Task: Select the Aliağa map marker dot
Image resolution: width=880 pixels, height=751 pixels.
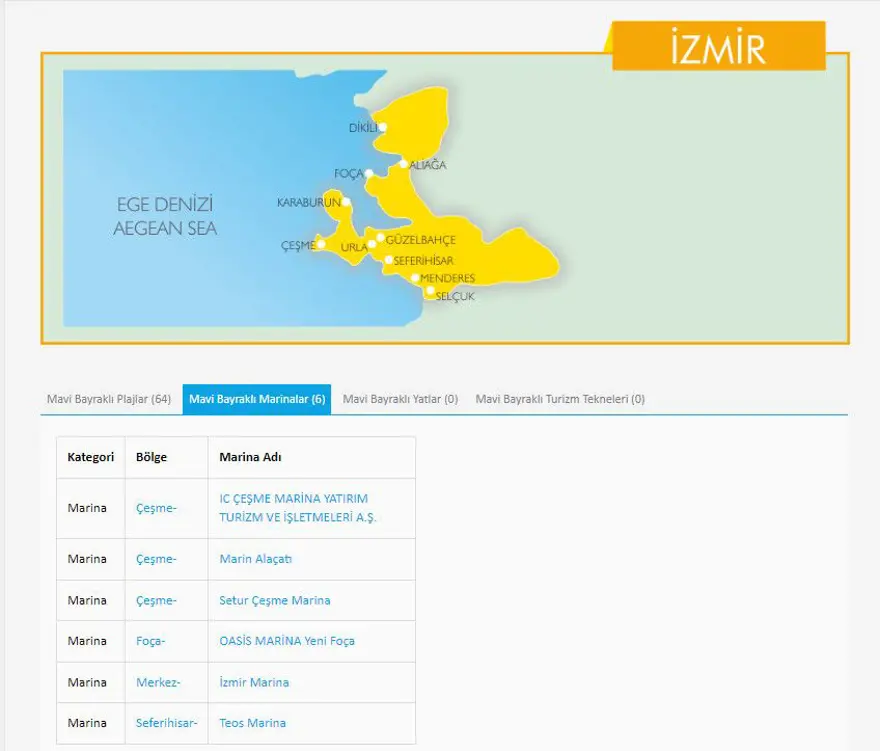Action: pyautogui.click(x=404, y=164)
